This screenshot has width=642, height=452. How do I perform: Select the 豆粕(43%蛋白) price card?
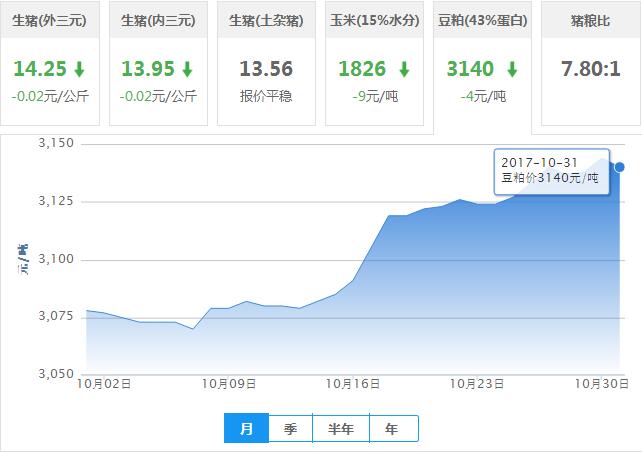[482, 68]
